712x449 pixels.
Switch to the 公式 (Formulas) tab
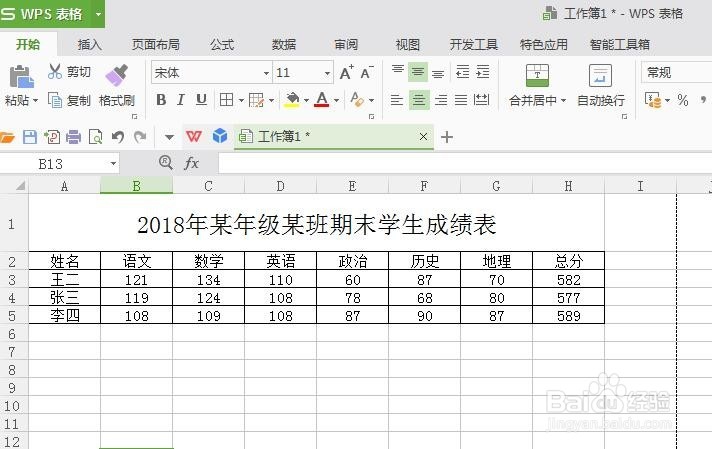[222, 44]
